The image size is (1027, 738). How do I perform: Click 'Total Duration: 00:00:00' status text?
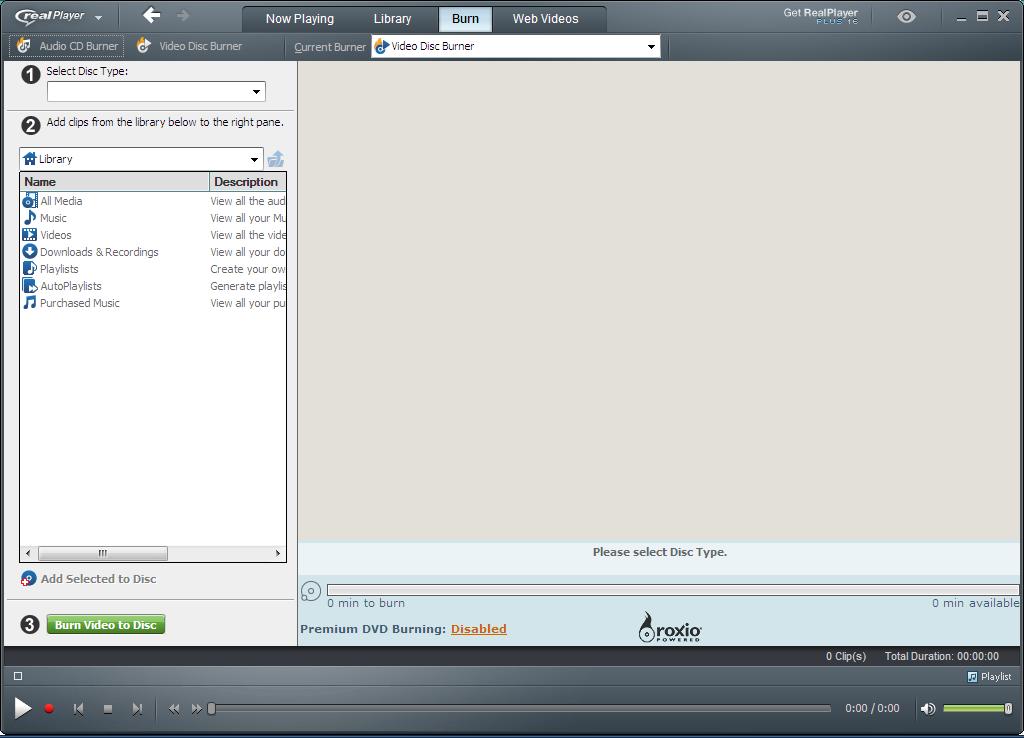point(941,656)
